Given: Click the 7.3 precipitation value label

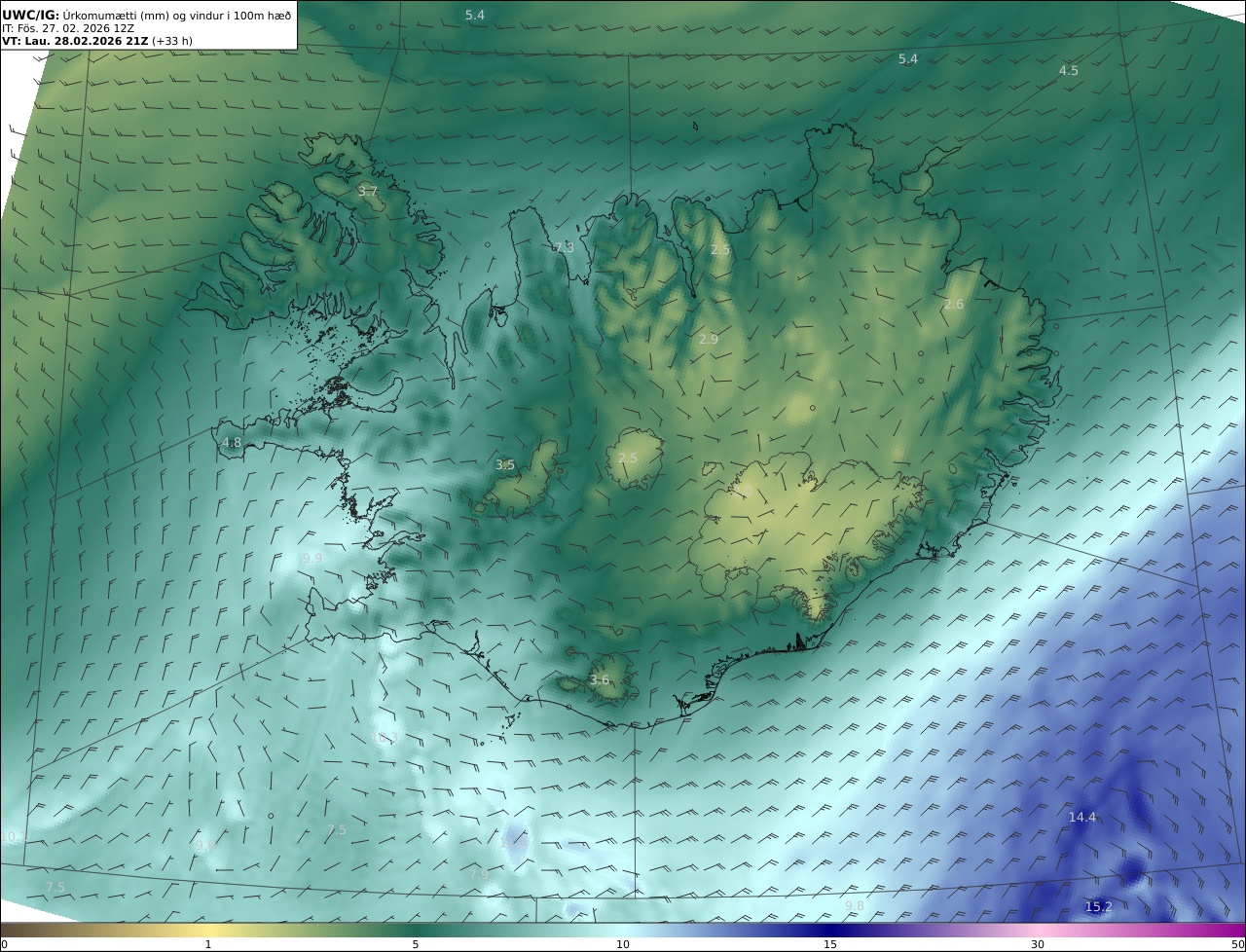Looking at the screenshot, I should coord(564,248).
